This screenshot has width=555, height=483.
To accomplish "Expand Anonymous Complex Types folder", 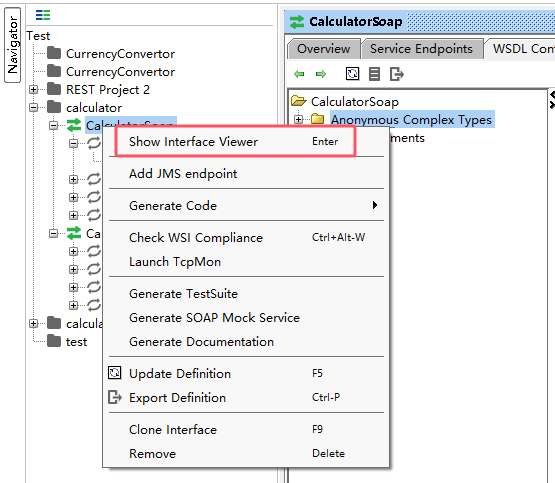I will pos(298,120).
